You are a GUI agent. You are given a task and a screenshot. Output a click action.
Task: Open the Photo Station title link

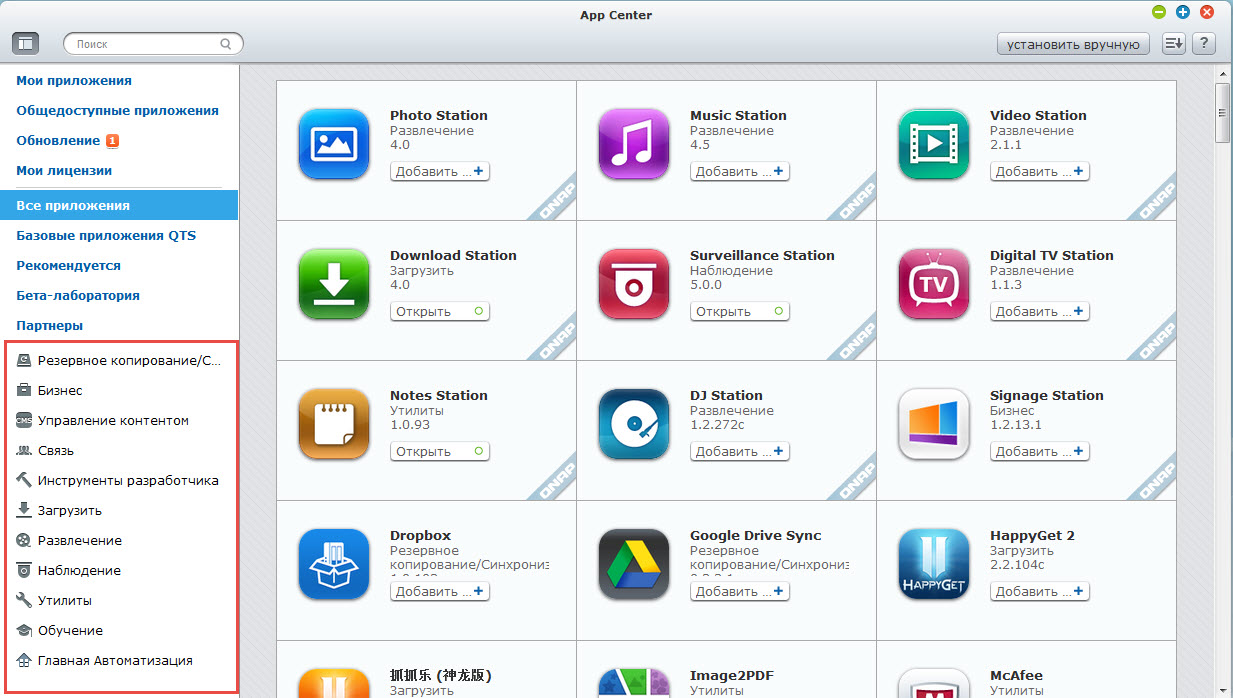click(x=439, y=115)
